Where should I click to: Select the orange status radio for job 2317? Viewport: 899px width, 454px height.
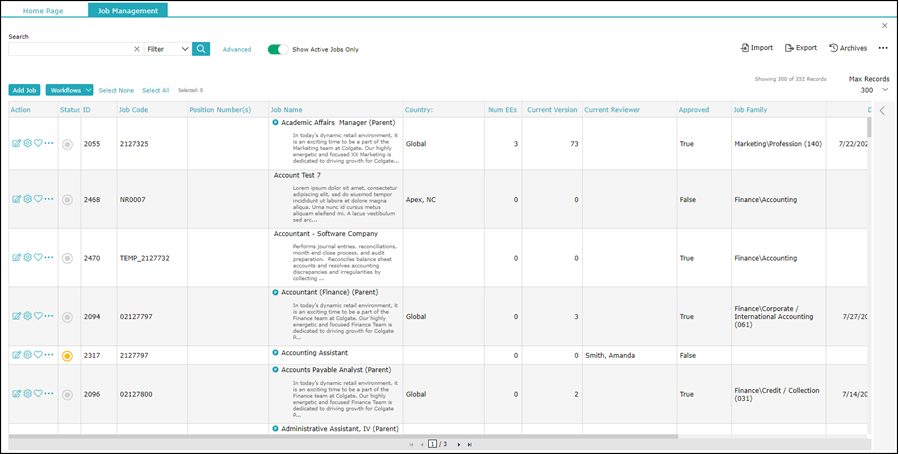click(x=68, y=356)
